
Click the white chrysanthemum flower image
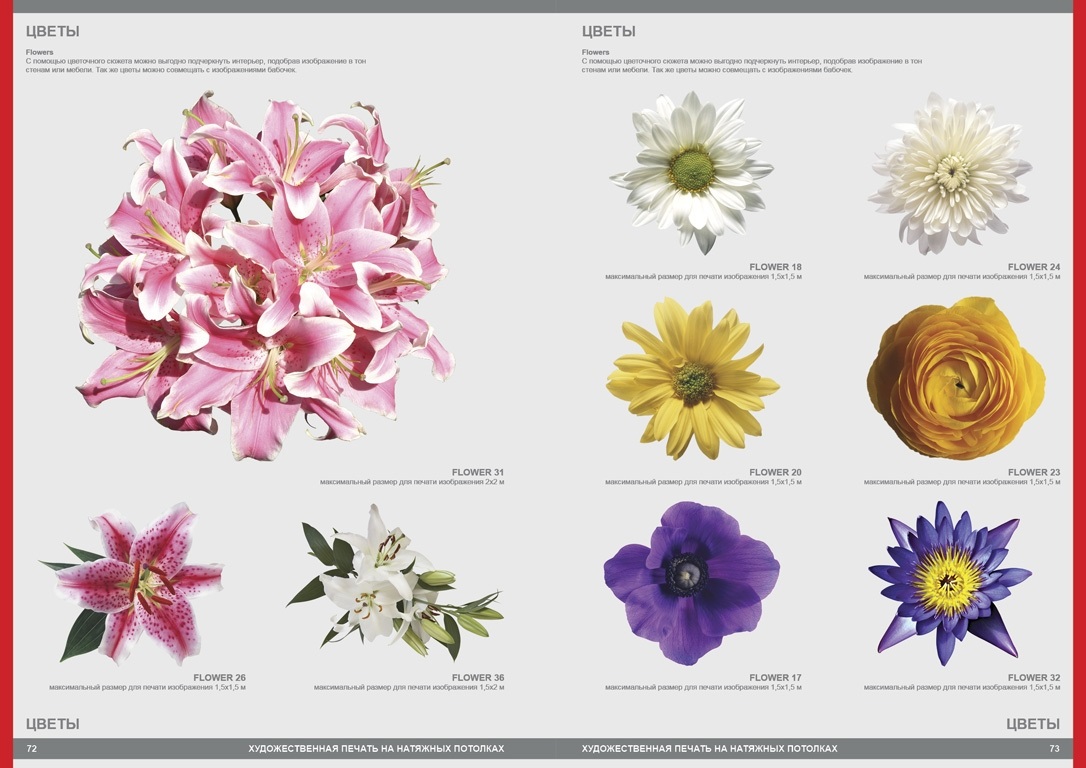point(949,172)
